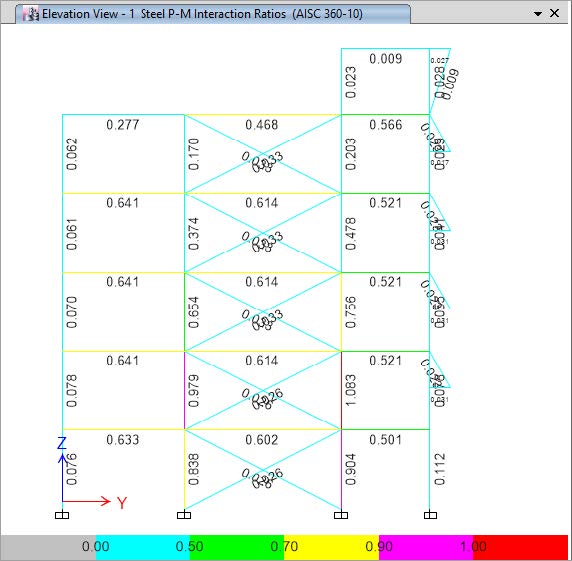Select the column ratio 0.904
Image resolution: width=572 pixels, height=561 pixels.
(x=351, y=469)
